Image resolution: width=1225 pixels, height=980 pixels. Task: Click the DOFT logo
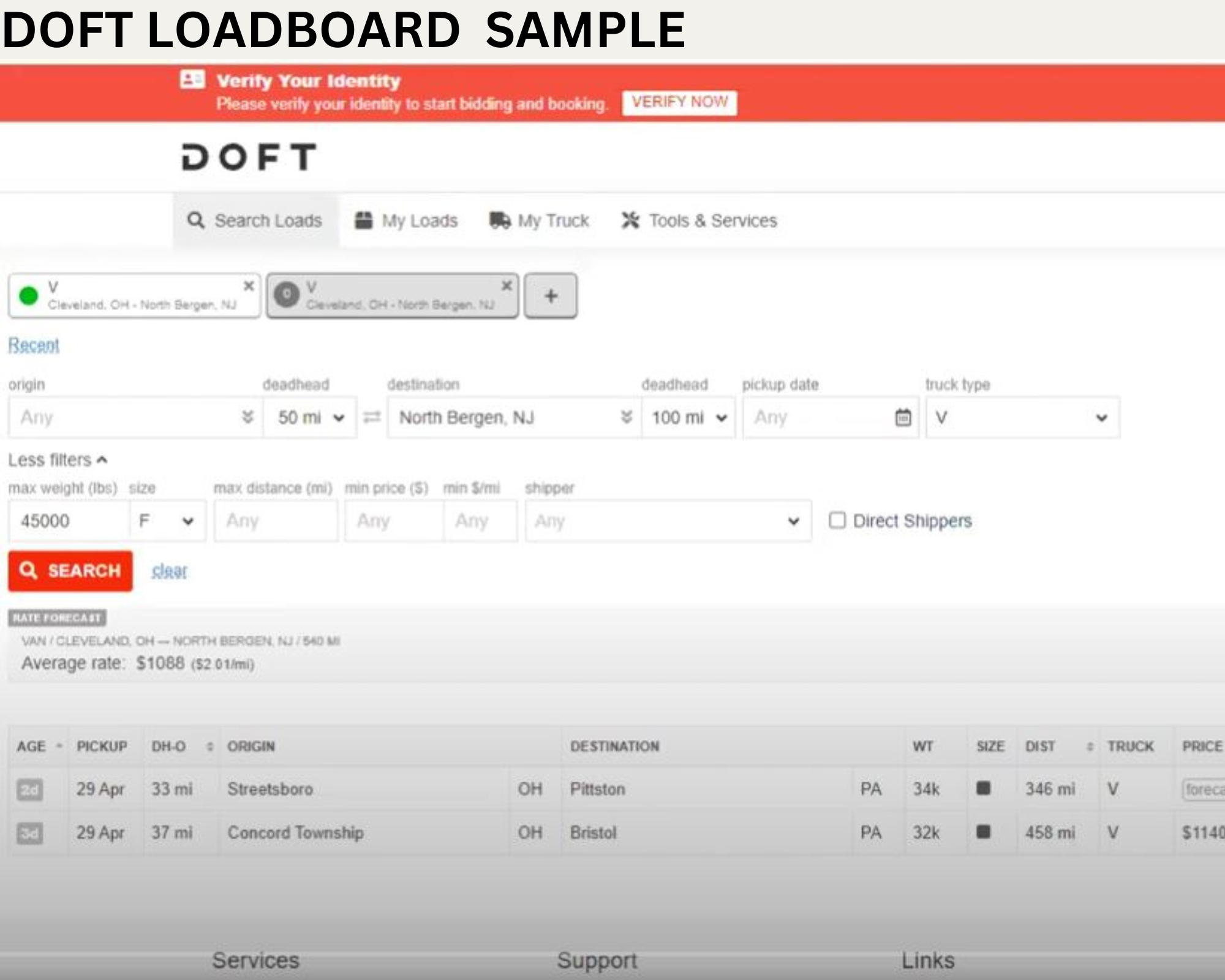(x=249, y=157)
